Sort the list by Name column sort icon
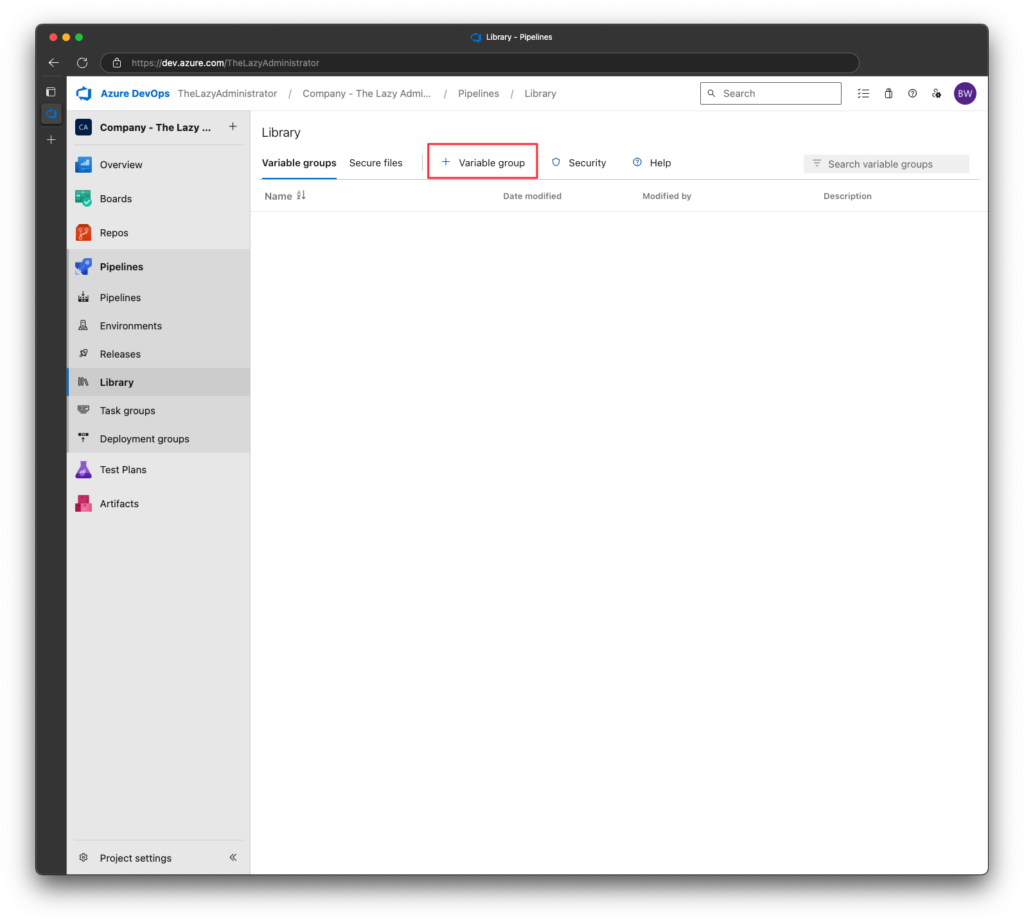This screenshot has width=1024, height=922. [x=301, y=195]
